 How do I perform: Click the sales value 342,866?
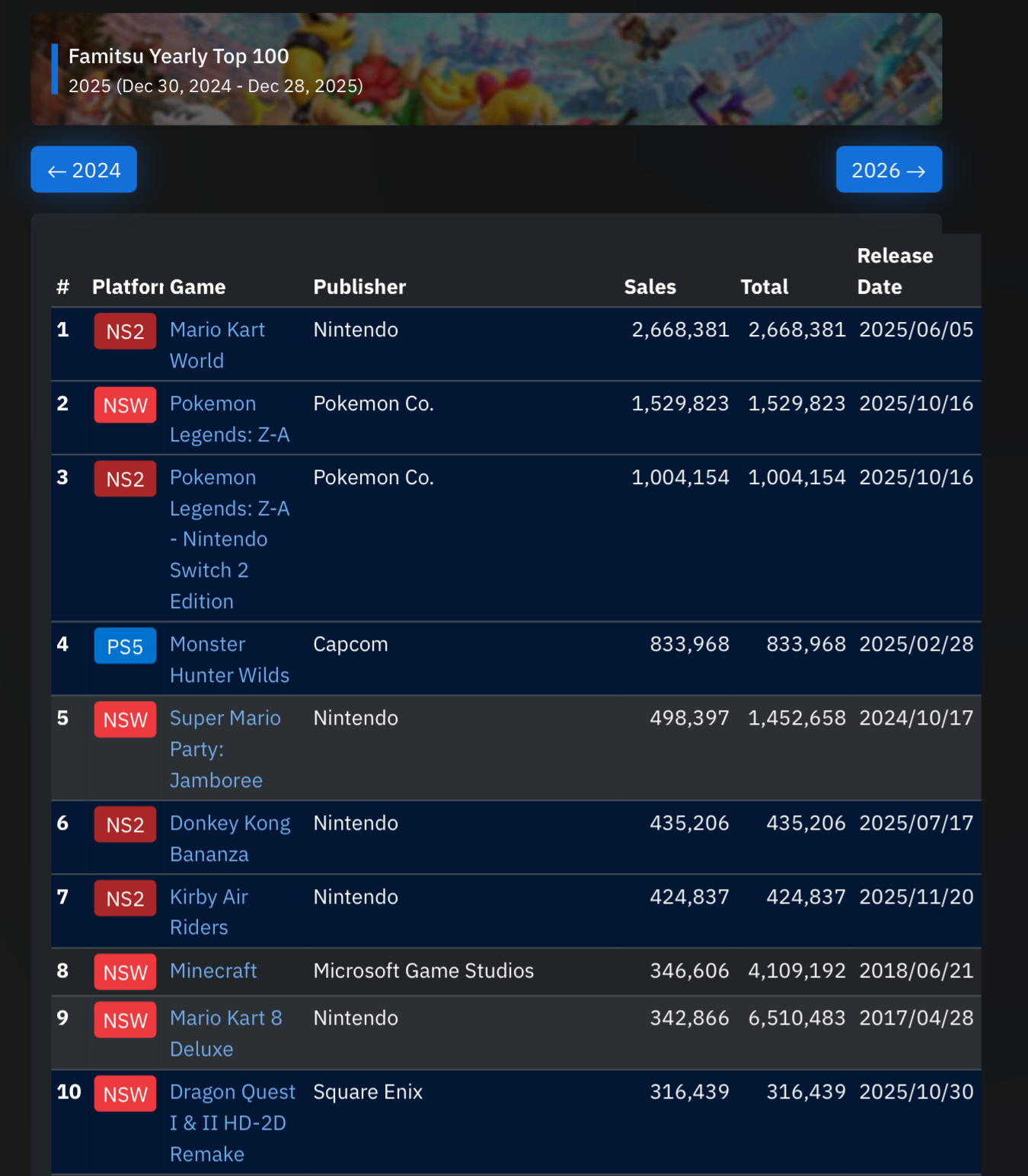689,1018
